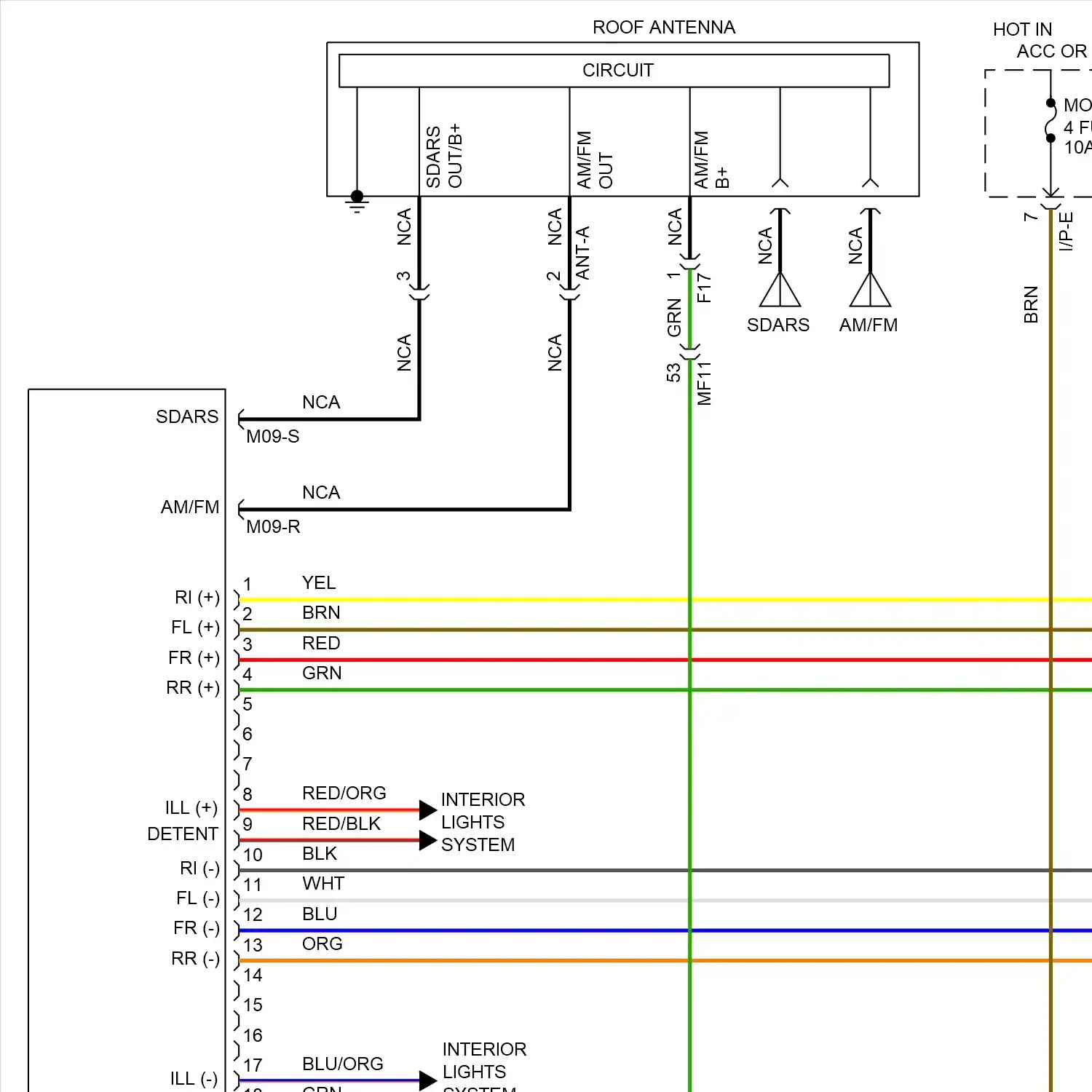Select the RI (+) pin label
Image resolution: width=1092 pixels, height=1092 pixels.
point(197,597)
